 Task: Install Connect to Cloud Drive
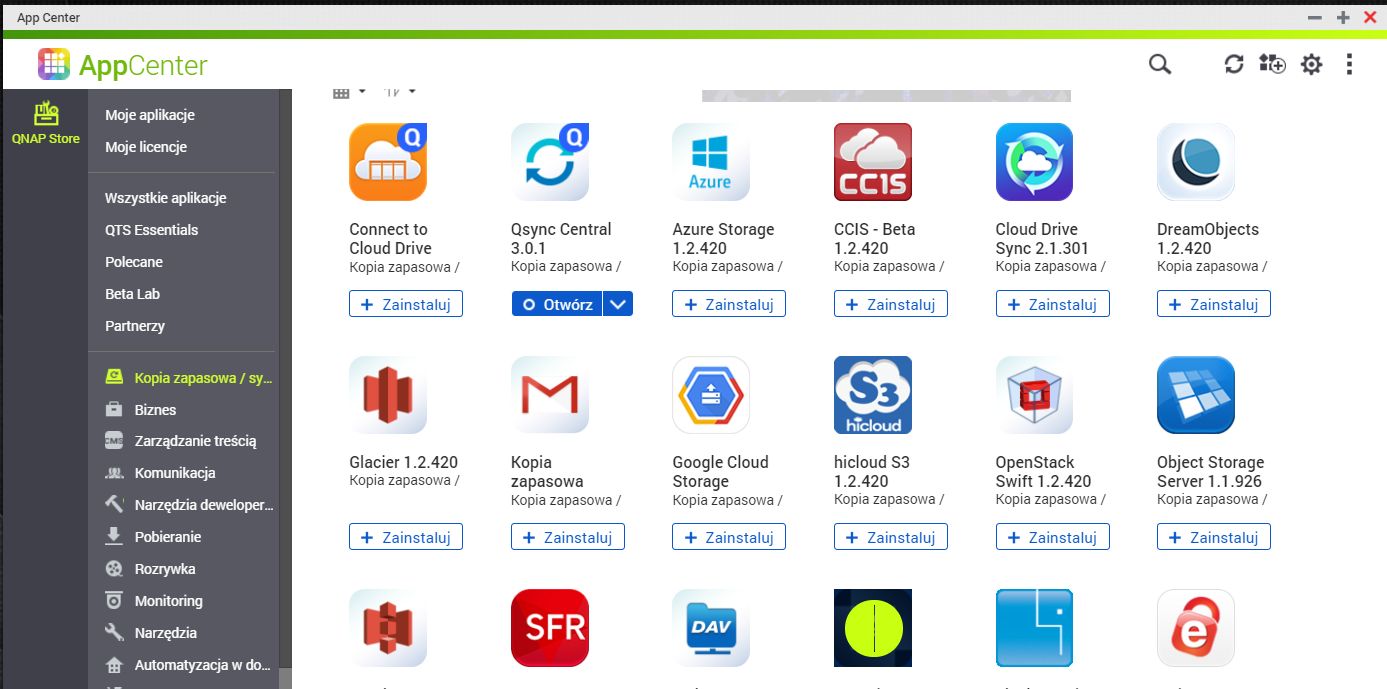click(x=406, y=304)
